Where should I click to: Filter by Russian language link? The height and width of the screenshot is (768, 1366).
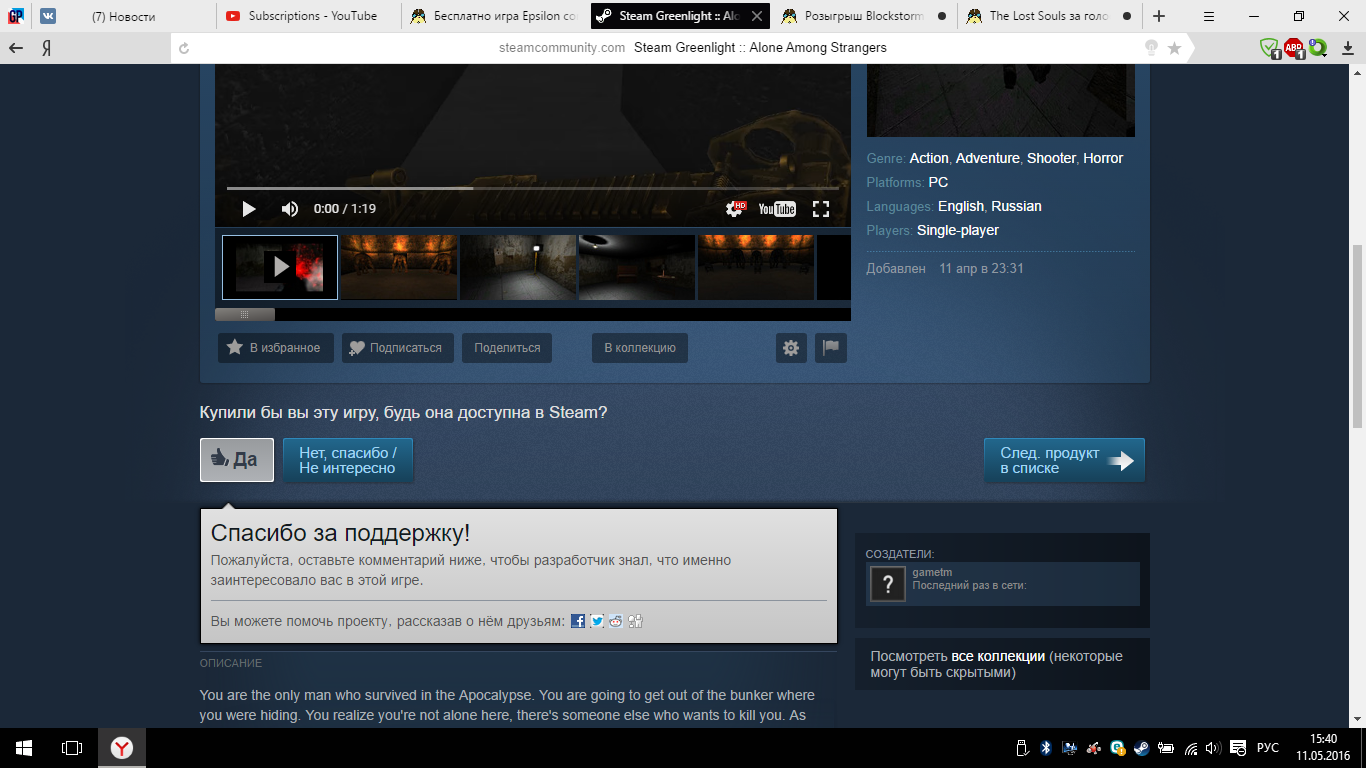(1017, 206)
